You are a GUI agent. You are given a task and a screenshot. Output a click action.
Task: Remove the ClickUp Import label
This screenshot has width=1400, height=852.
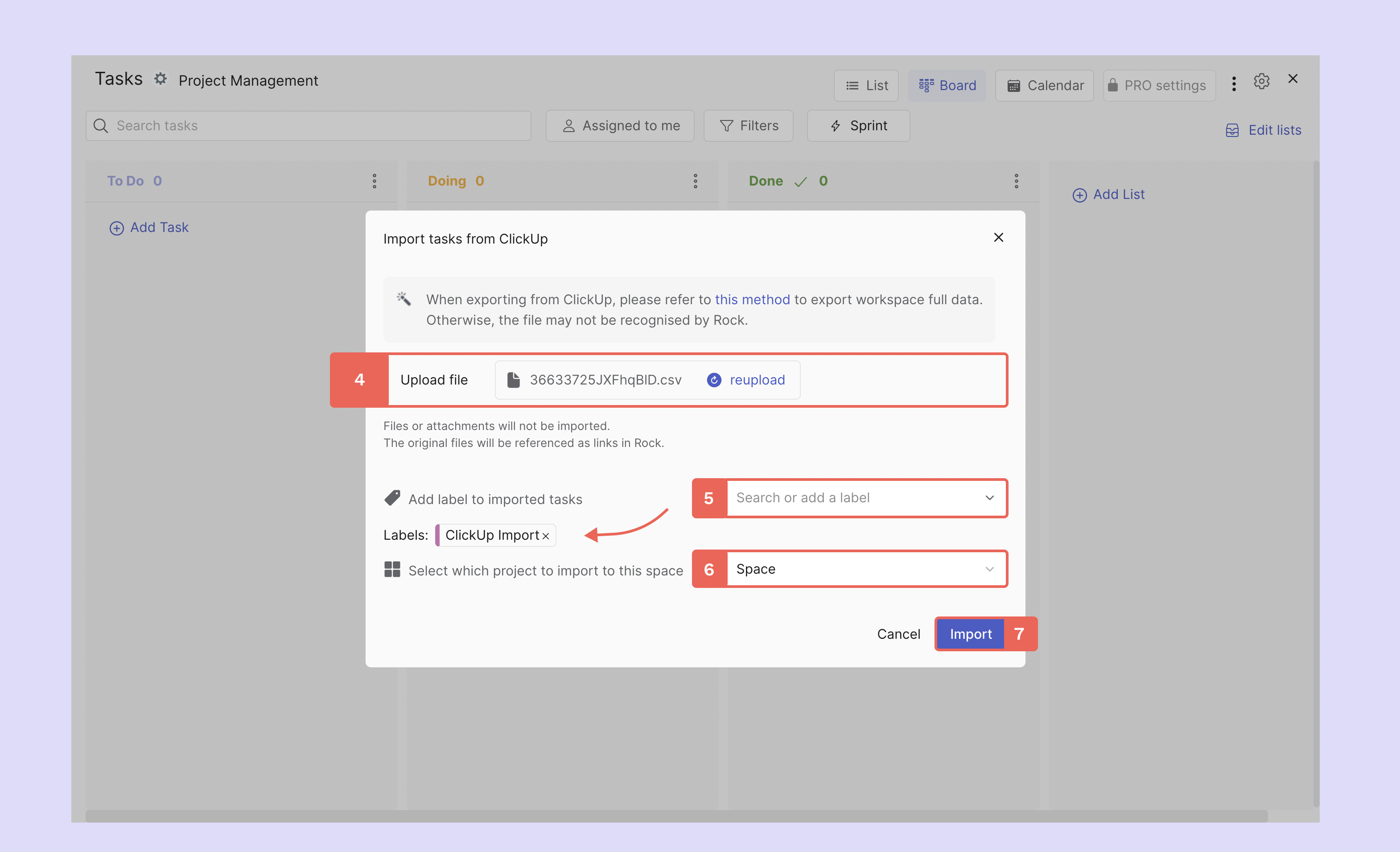[x=545, y=536]
